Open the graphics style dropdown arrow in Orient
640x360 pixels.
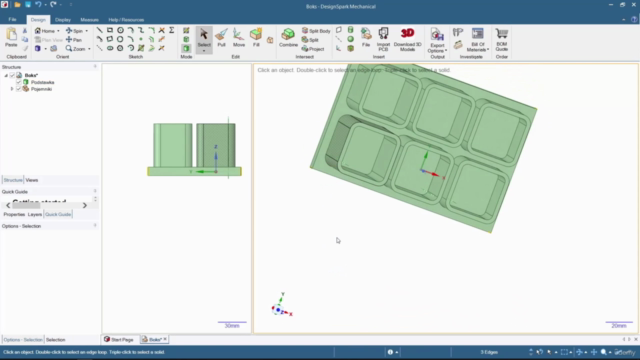[x=45, y=49]
